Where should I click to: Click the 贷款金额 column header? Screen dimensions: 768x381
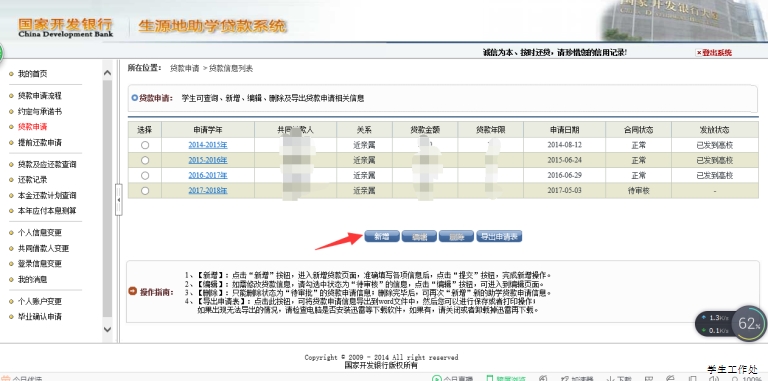[425, 130]
